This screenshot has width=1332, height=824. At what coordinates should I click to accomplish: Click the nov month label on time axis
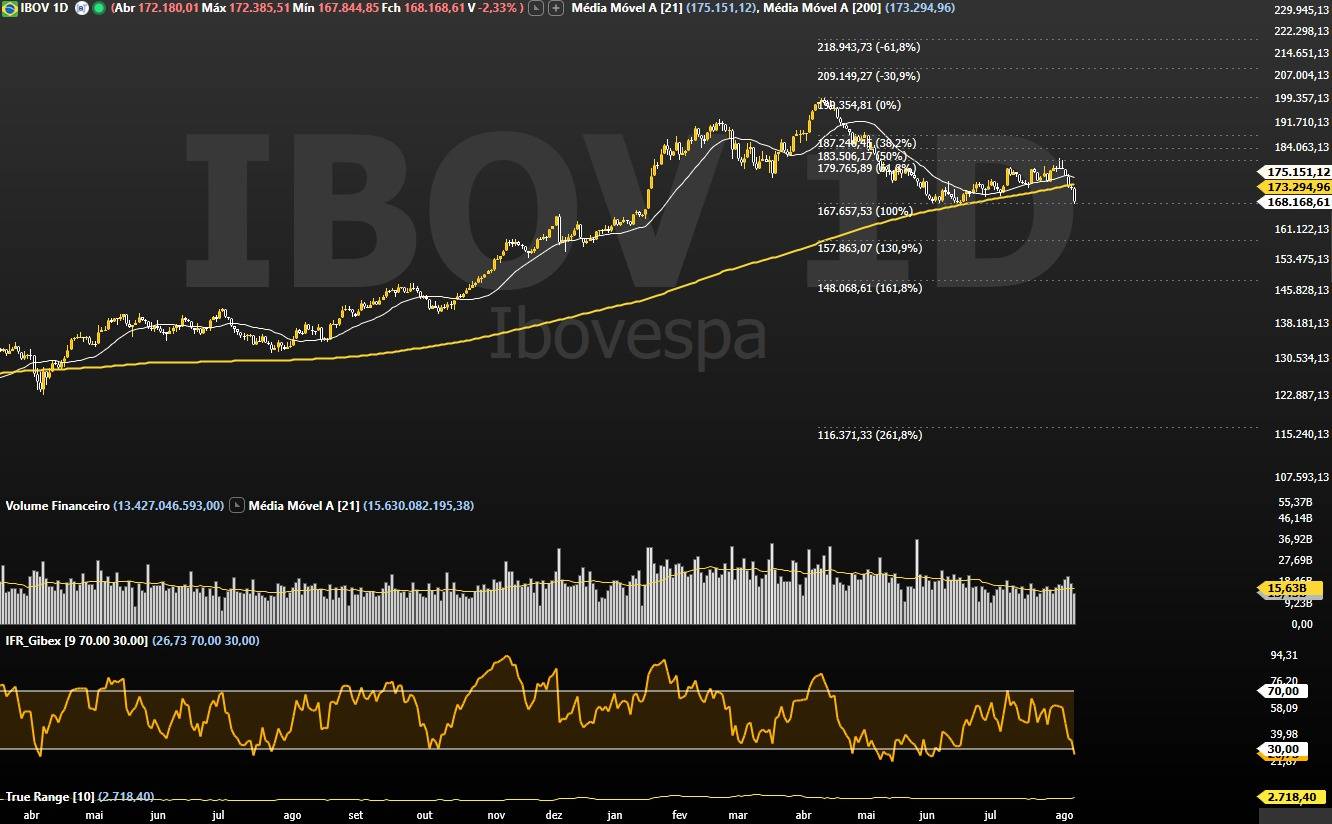click(497, 815)
